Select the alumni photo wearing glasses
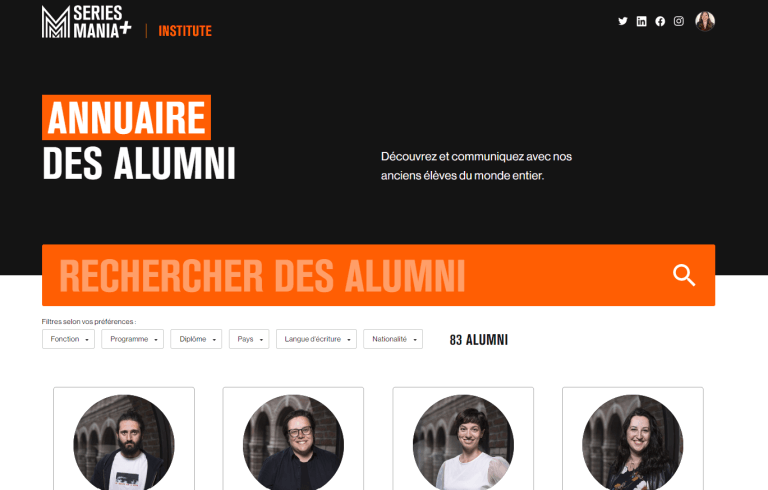The width and height of the screenshot is (768, 490). [293, 442]
